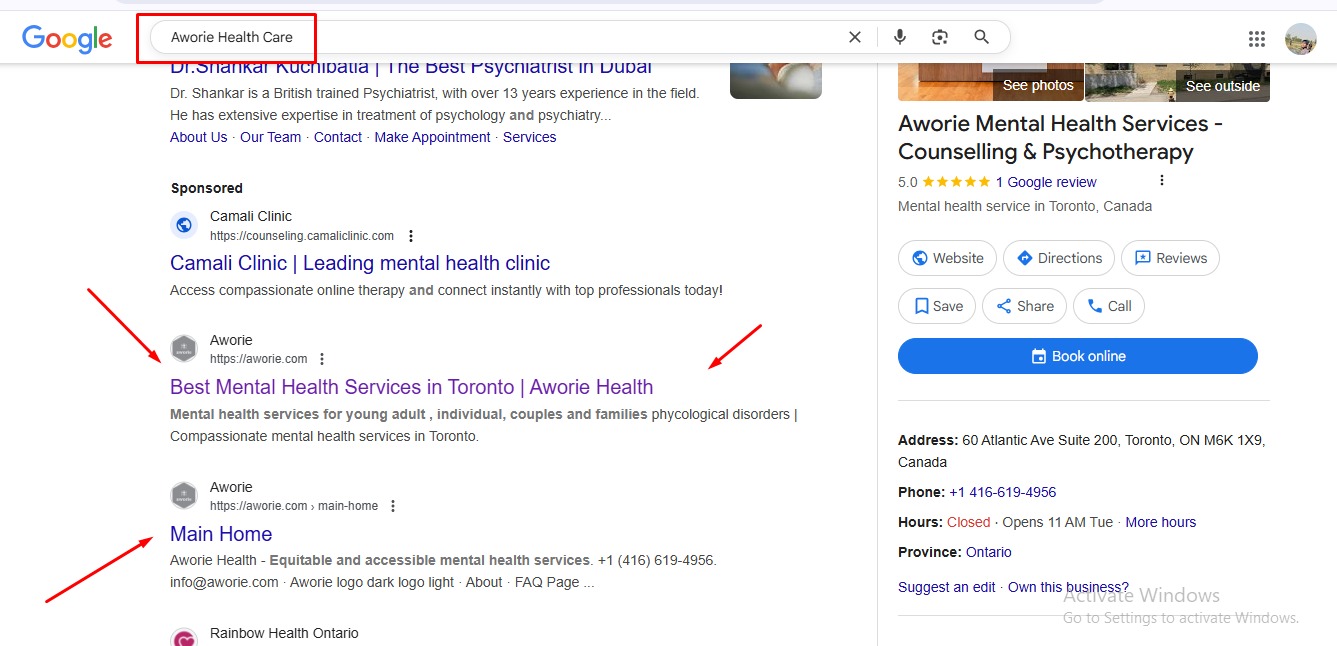Open search by image lens icon

940,37
